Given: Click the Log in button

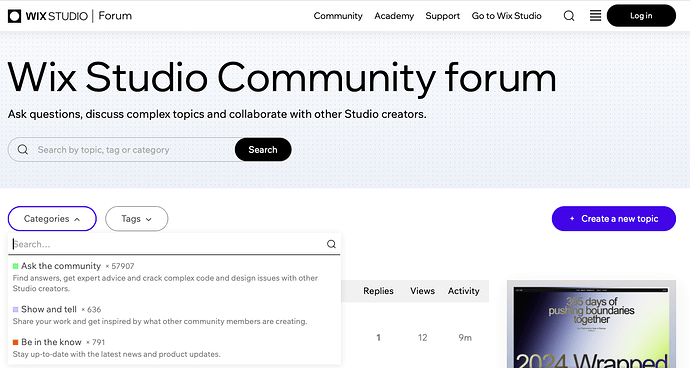Looking at the screenshot, I should coord(641,16).
